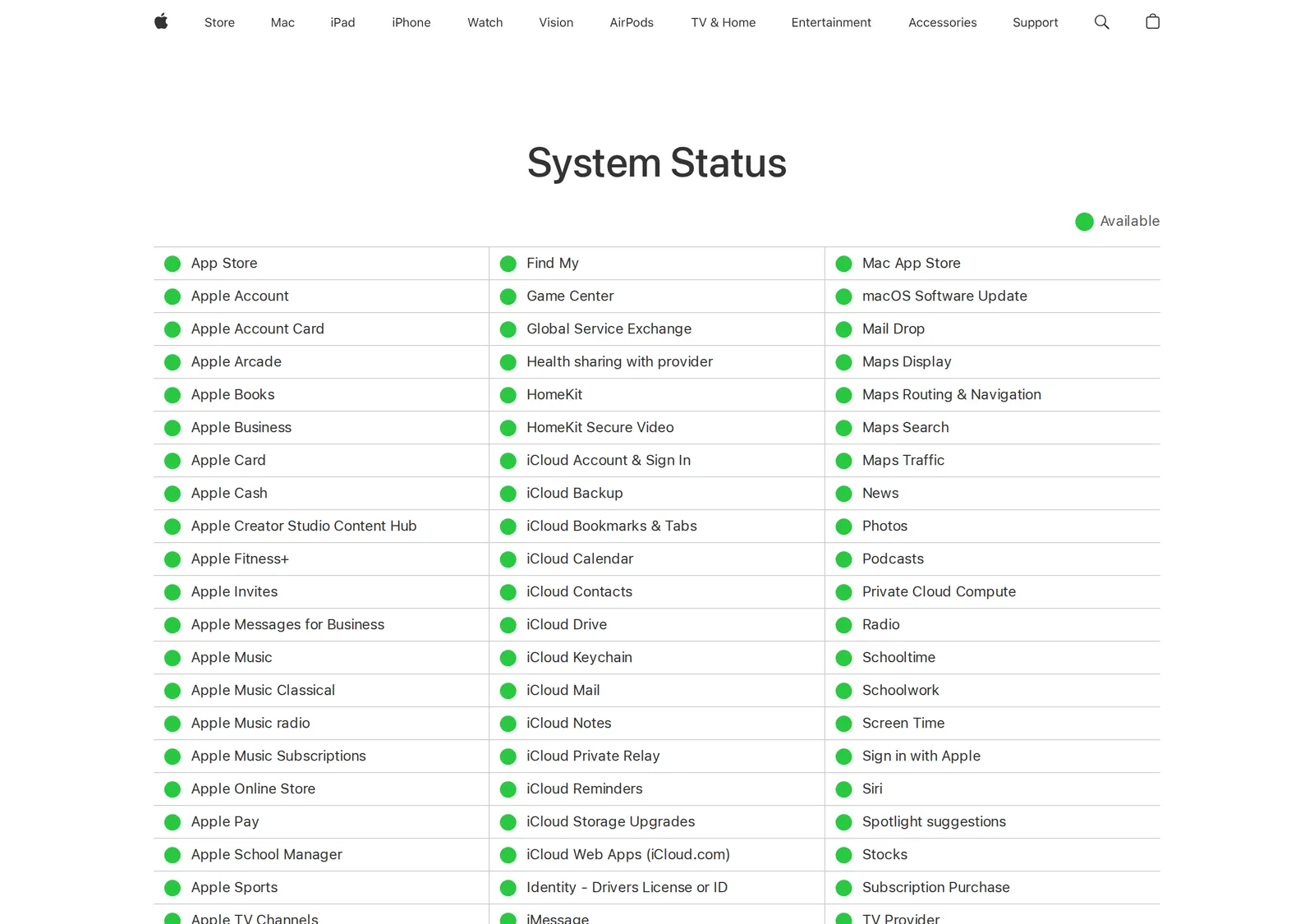Click iCloud Bookmarks & Tabs entry
Viewport: 1314px width, 924px height.
pyautogui.click(x=612, y=526)
